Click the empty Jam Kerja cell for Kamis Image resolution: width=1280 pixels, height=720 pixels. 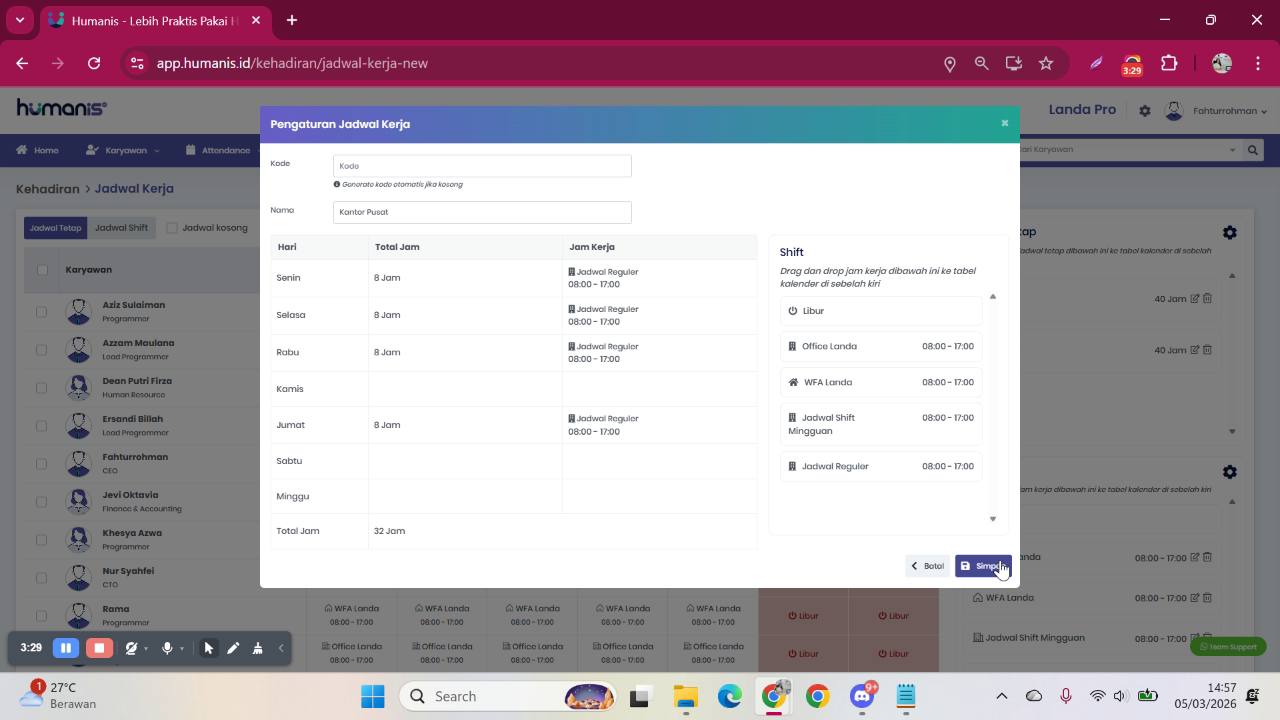coord(659,389)
